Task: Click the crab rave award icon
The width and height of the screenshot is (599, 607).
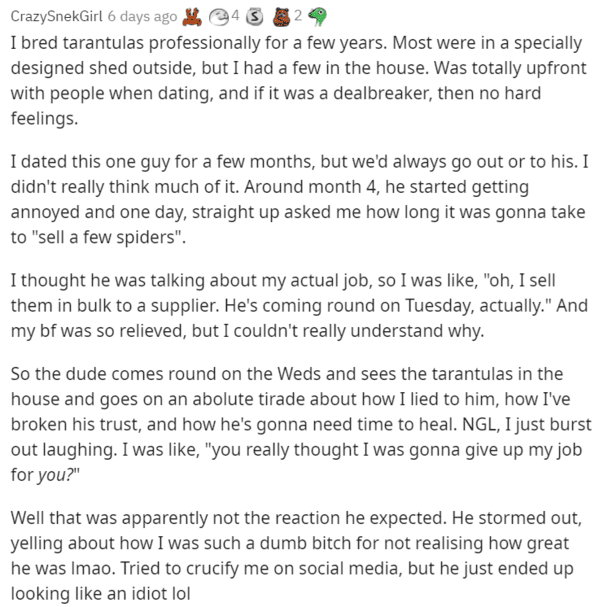Action: tap(192, 17)
